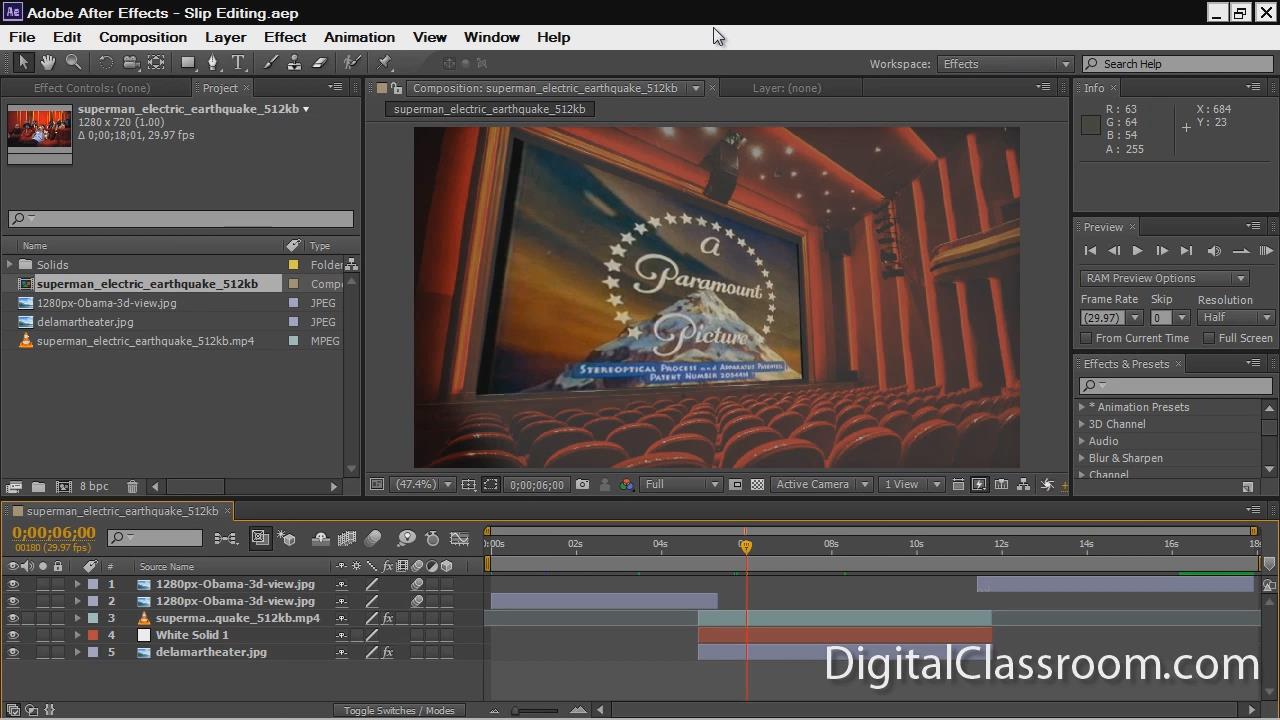Select the Roto Brush tool
The height and width of the screenshot is (720, 1280).
(x=352, y=62)
